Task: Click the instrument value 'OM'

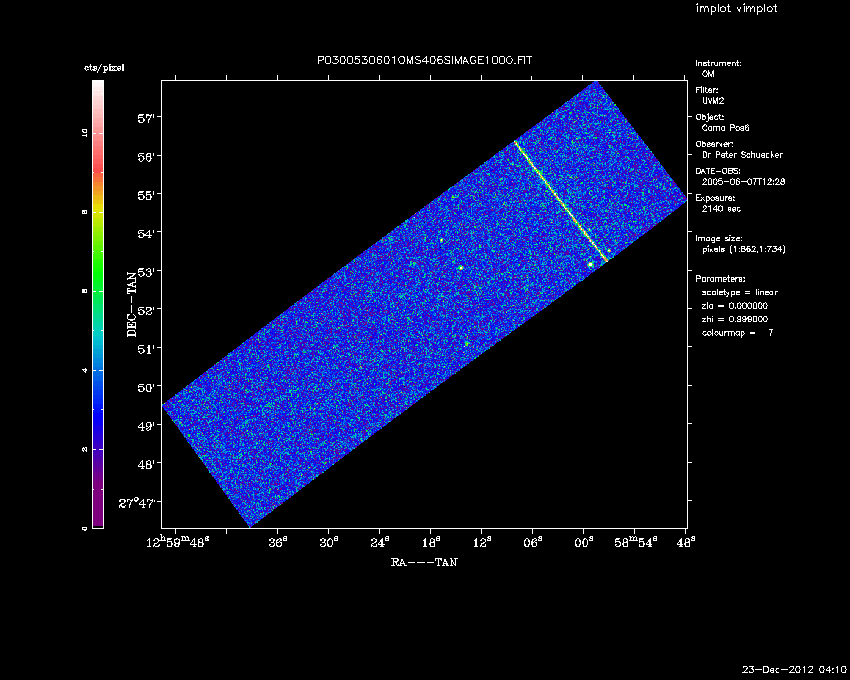Action: pos(708,74)
